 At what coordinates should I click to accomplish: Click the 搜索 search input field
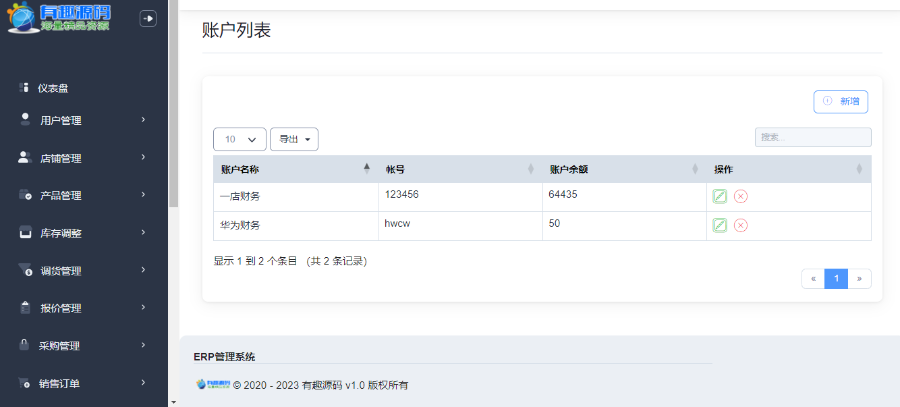coord(812,137)
